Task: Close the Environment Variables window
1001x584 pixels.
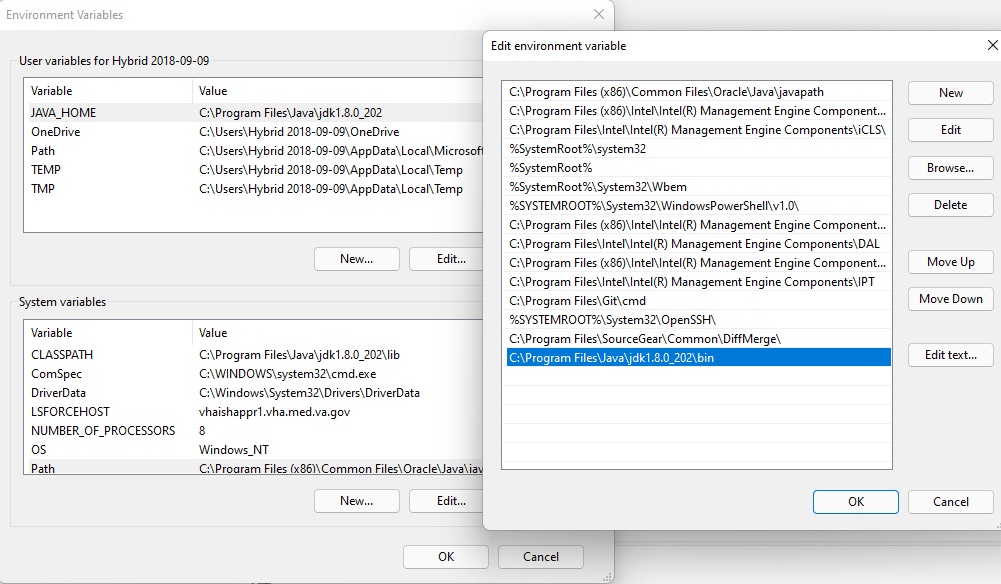Action: pos(599,14)
